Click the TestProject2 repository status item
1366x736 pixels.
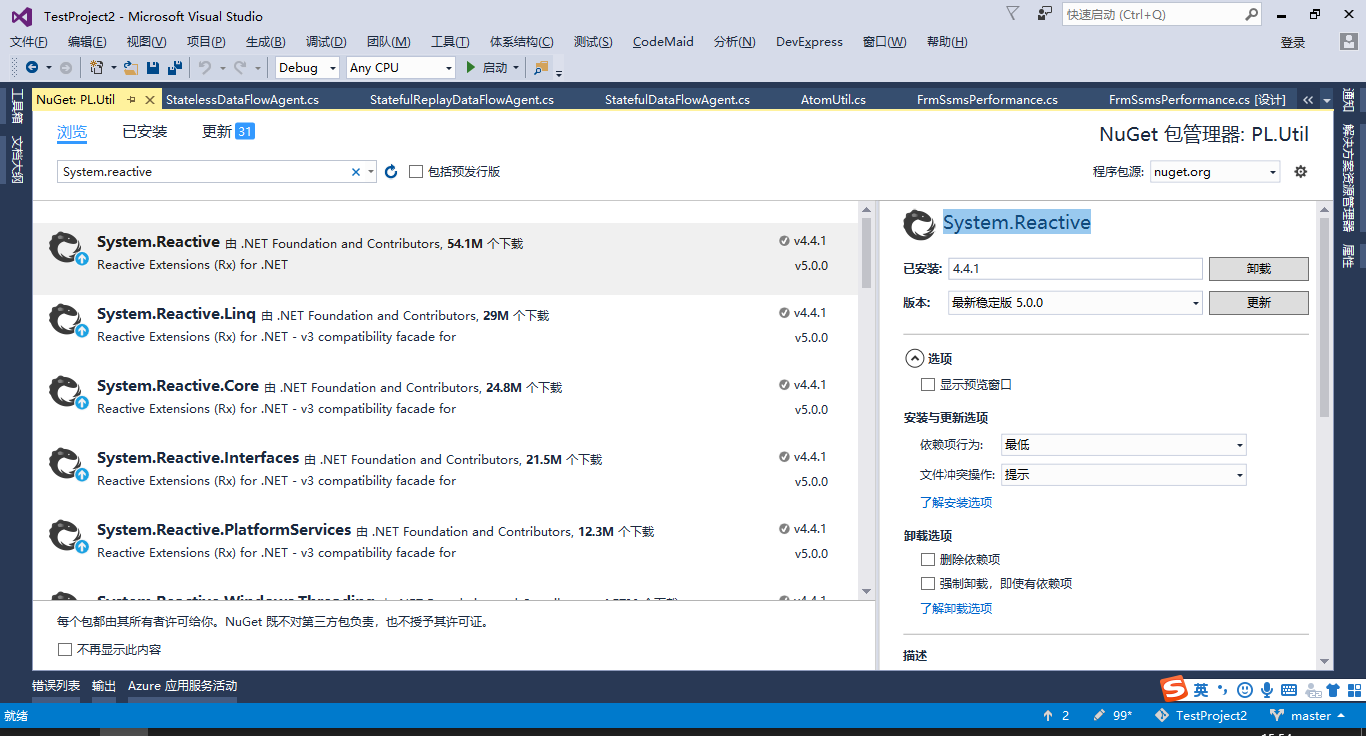1201,716
